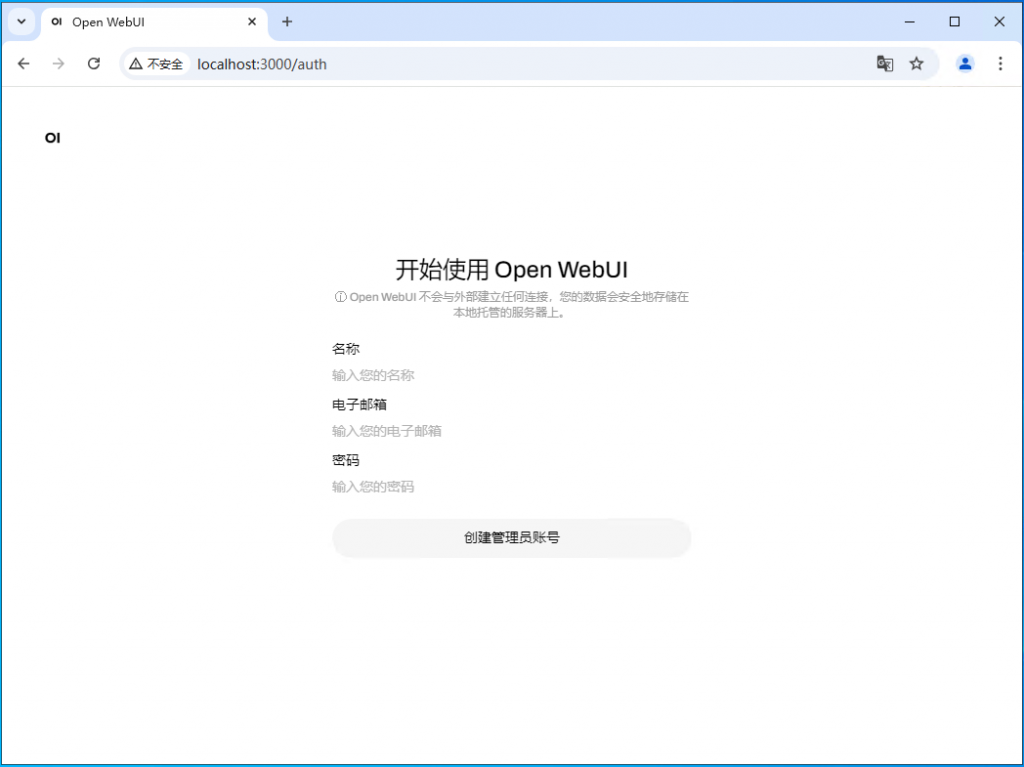This screenshot has height=767, width=1024.
Task: Click the Google Translate icon in the address bar
Action: [x=885, y=63]
